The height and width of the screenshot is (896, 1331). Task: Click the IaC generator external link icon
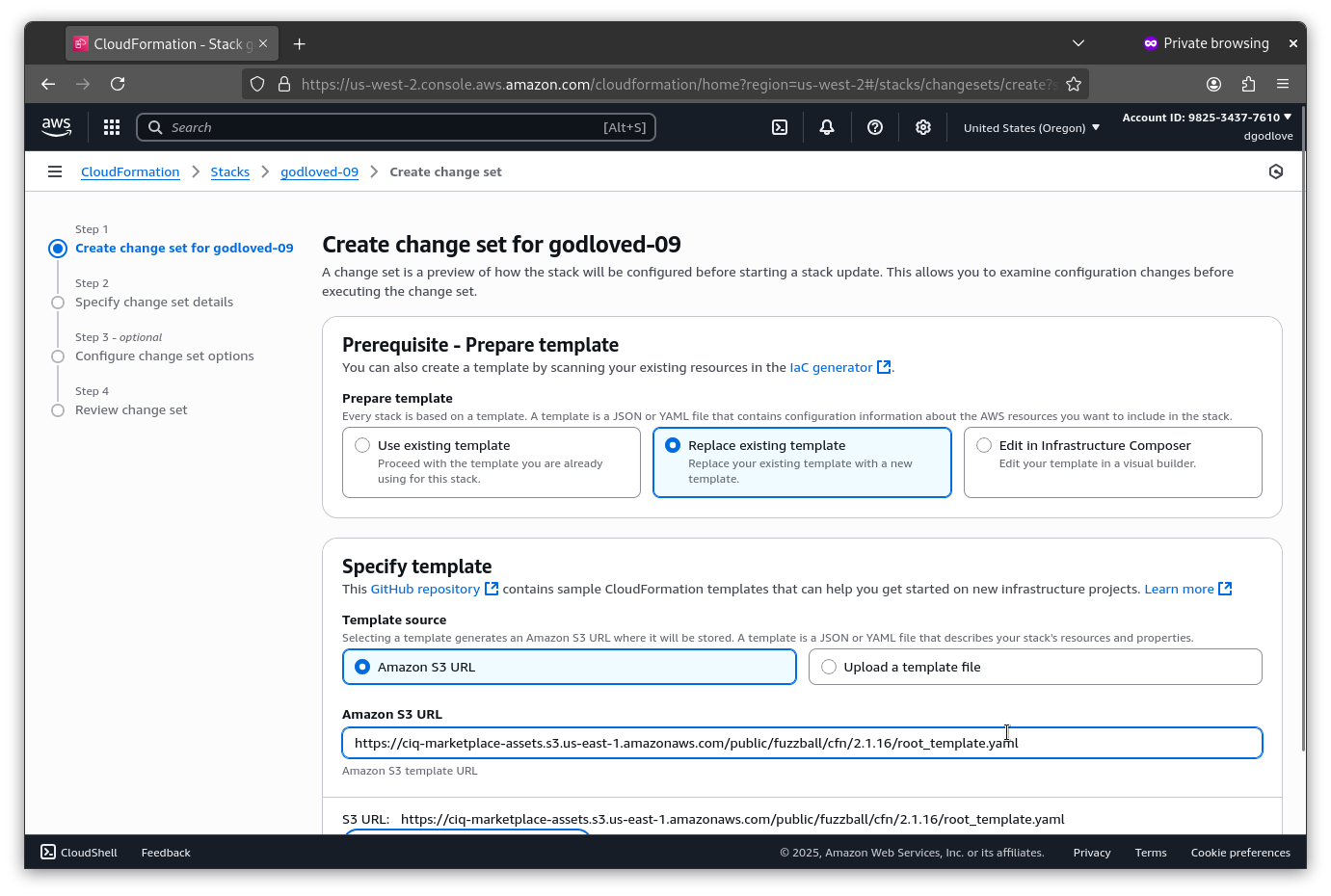click(884, 366)
